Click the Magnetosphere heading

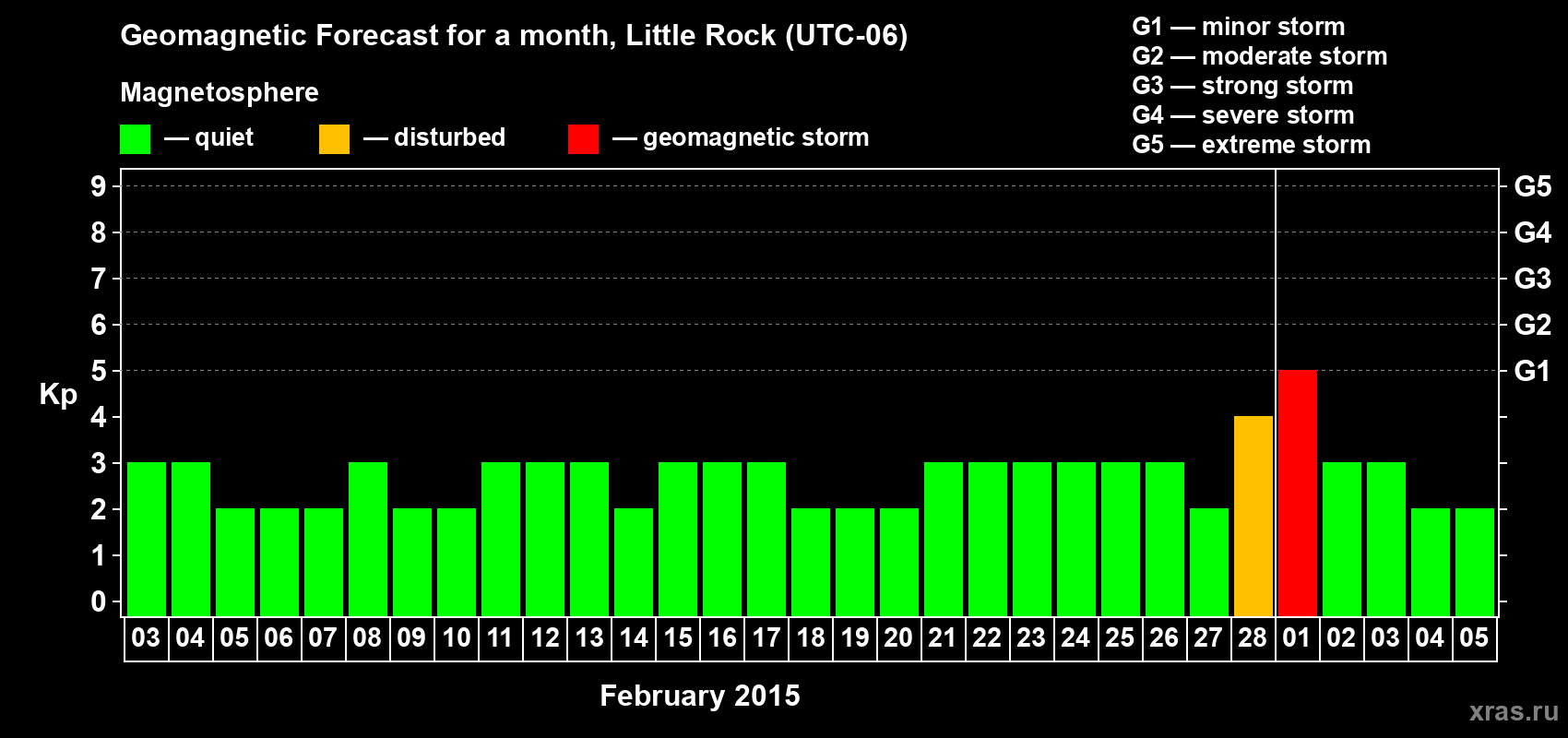click(220, 92)
